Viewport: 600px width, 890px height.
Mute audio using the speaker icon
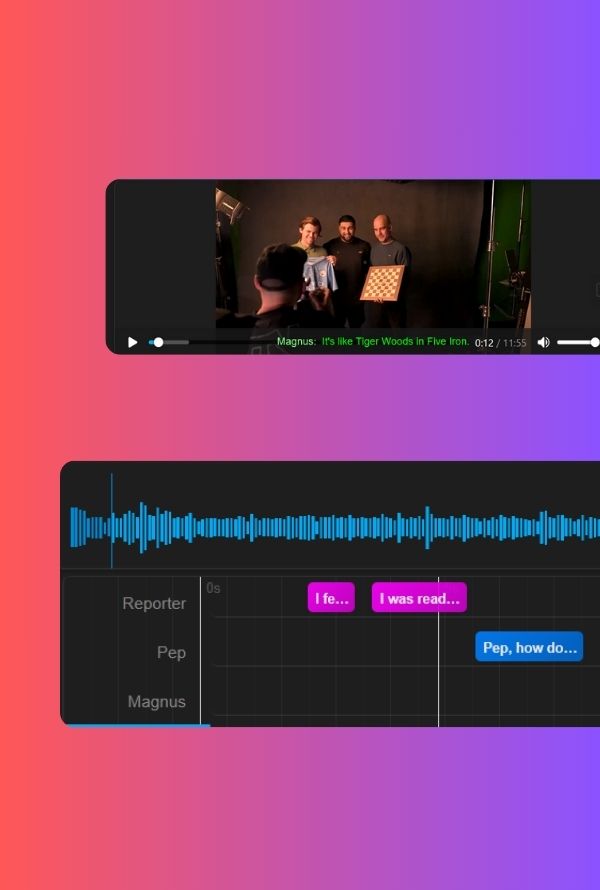tap(543, 342)
